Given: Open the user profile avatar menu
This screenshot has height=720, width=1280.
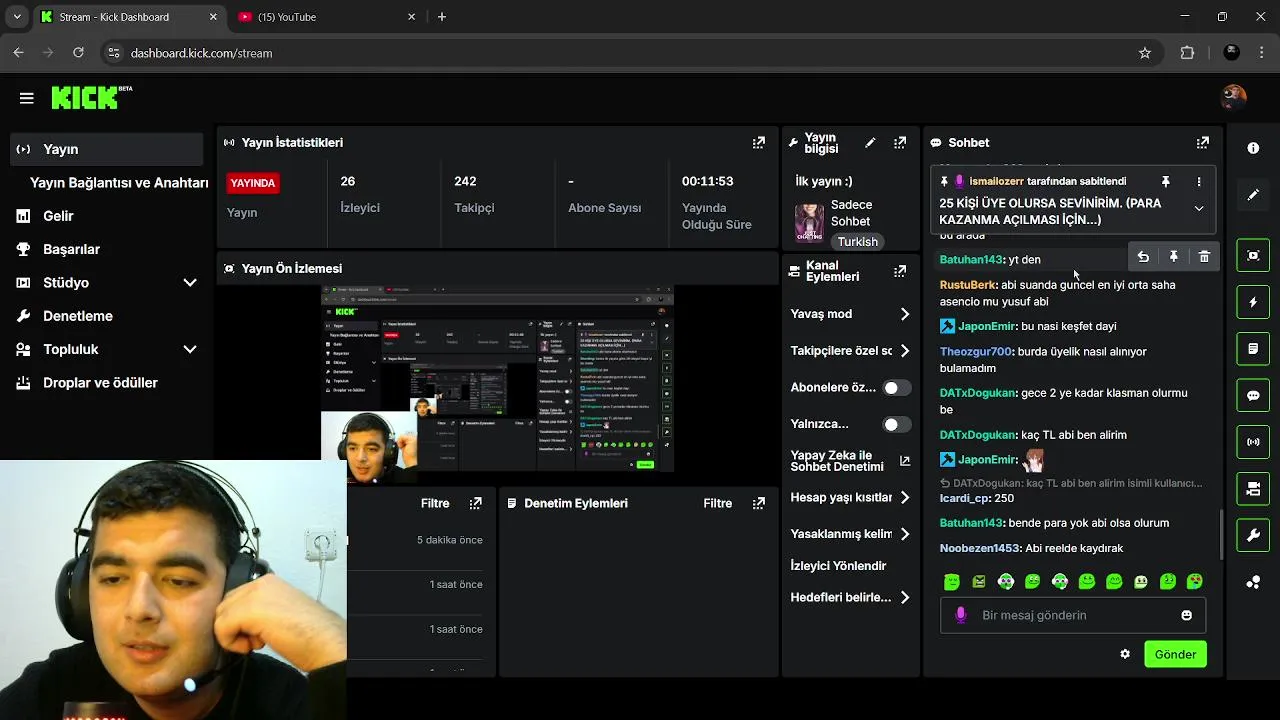Looking at the screenshot, I should [1234, 97].
